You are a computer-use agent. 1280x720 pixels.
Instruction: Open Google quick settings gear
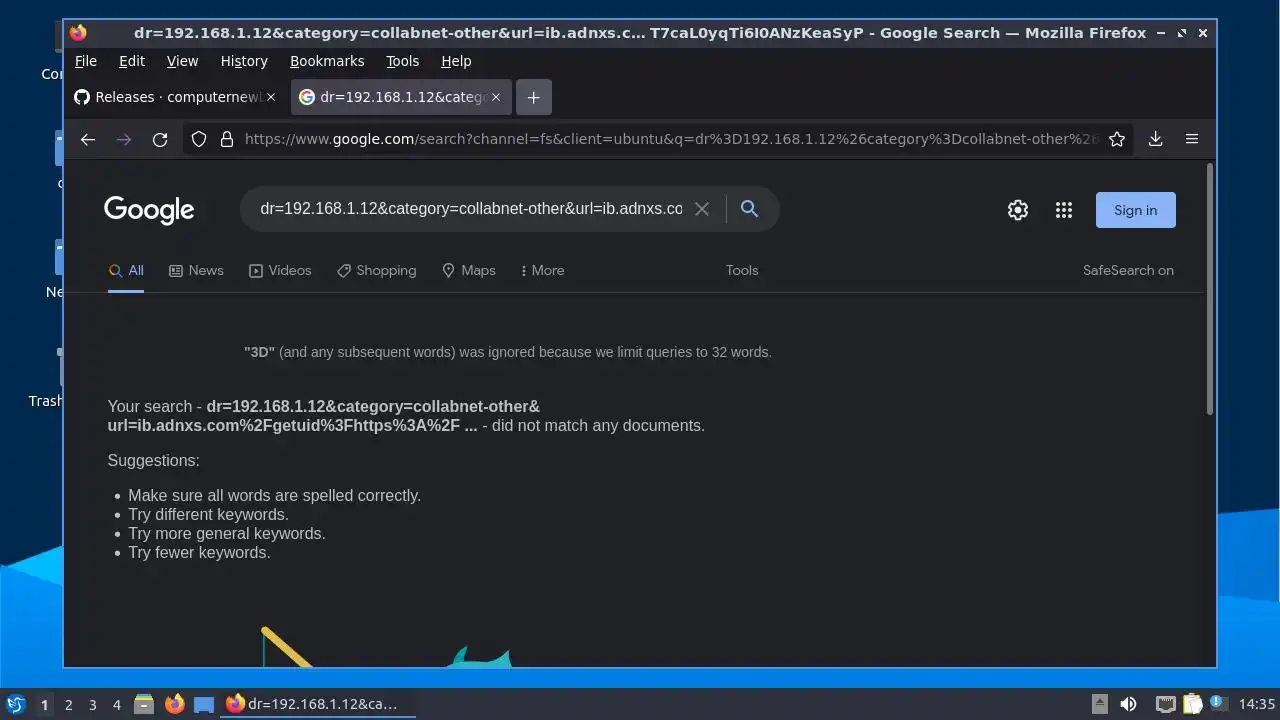click(x=1018, y=210)
